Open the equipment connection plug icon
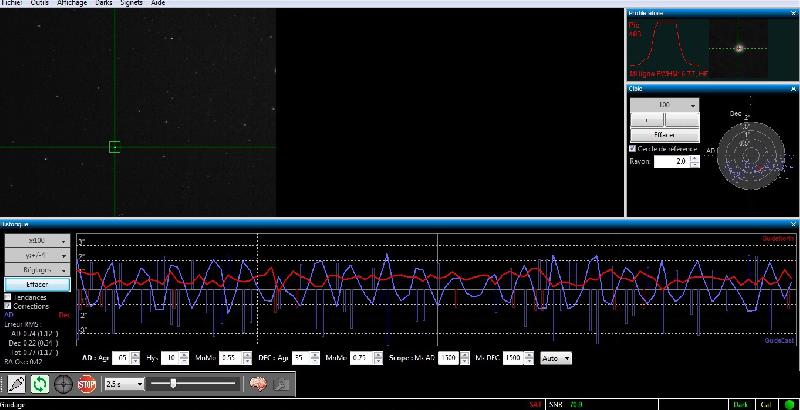 16,383
